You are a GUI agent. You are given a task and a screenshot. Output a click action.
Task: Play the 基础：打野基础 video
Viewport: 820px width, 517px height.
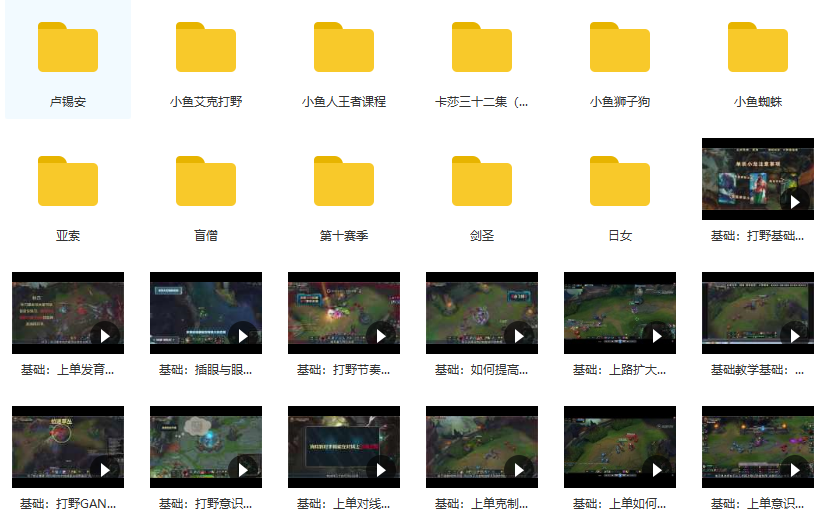click(758, 179)
